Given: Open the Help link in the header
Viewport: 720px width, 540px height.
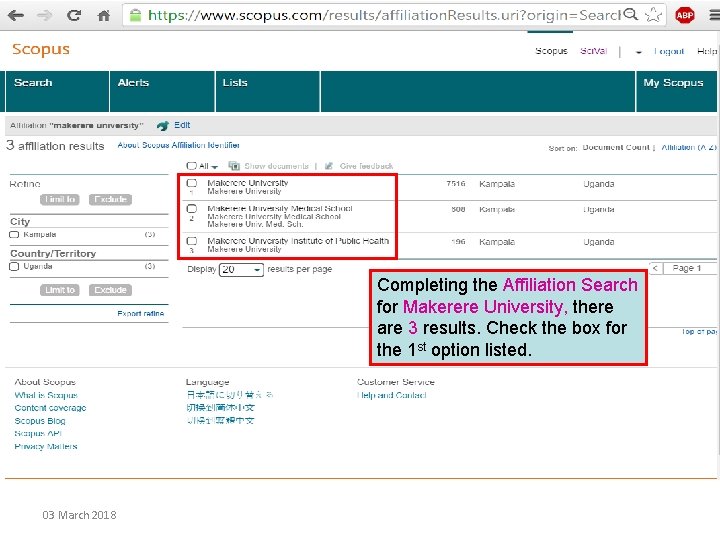Looking at the screenshot, I should (707, 51).
